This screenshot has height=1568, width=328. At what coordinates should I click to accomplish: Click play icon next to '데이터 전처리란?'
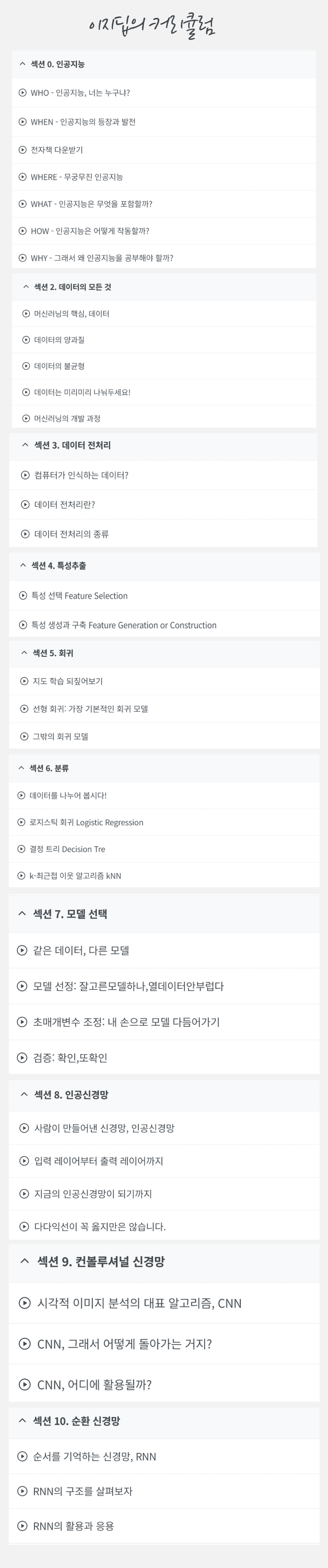pos(26,505)
